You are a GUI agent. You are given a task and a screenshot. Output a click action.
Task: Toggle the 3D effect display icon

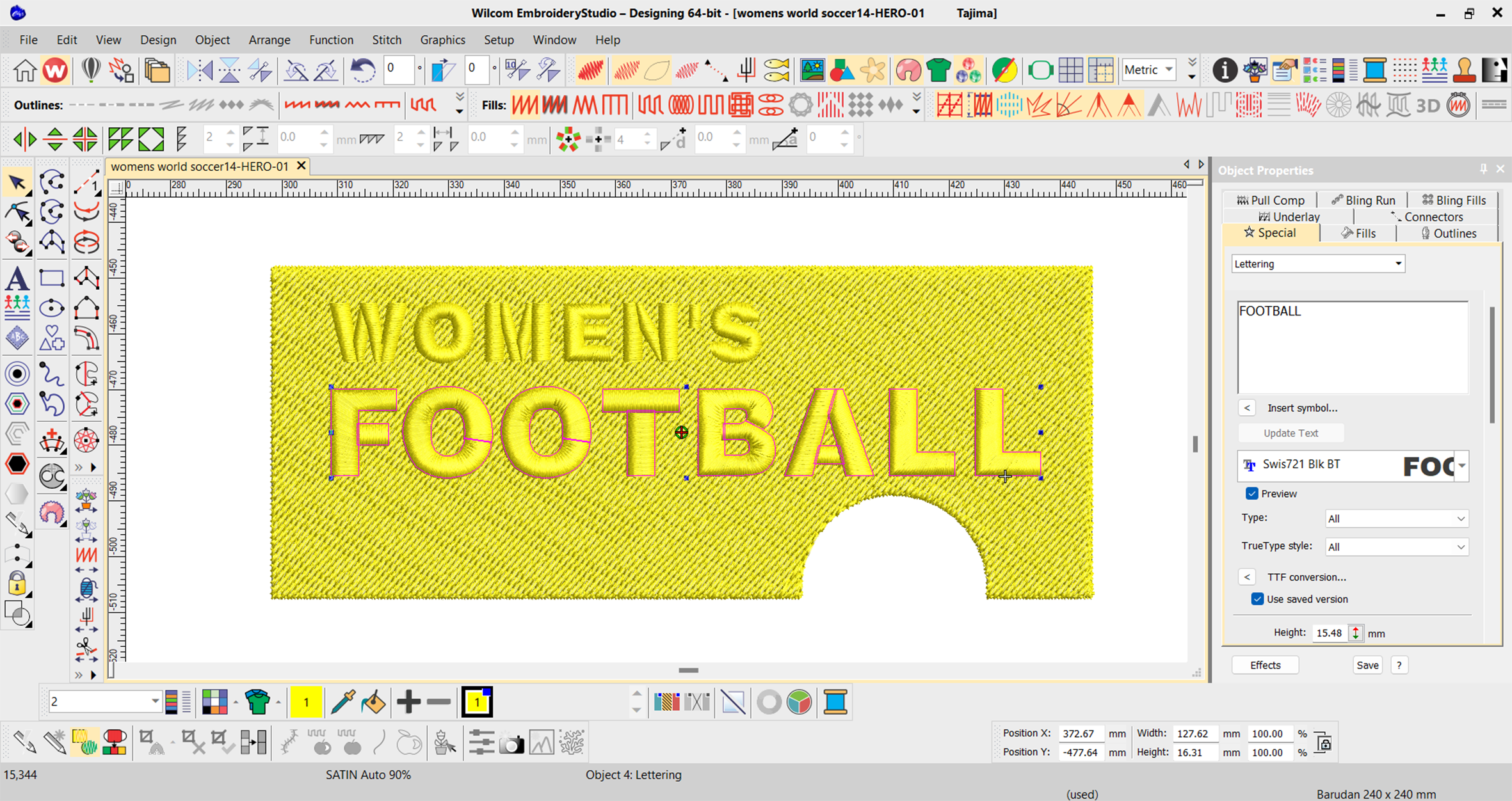pos(1427,104)
